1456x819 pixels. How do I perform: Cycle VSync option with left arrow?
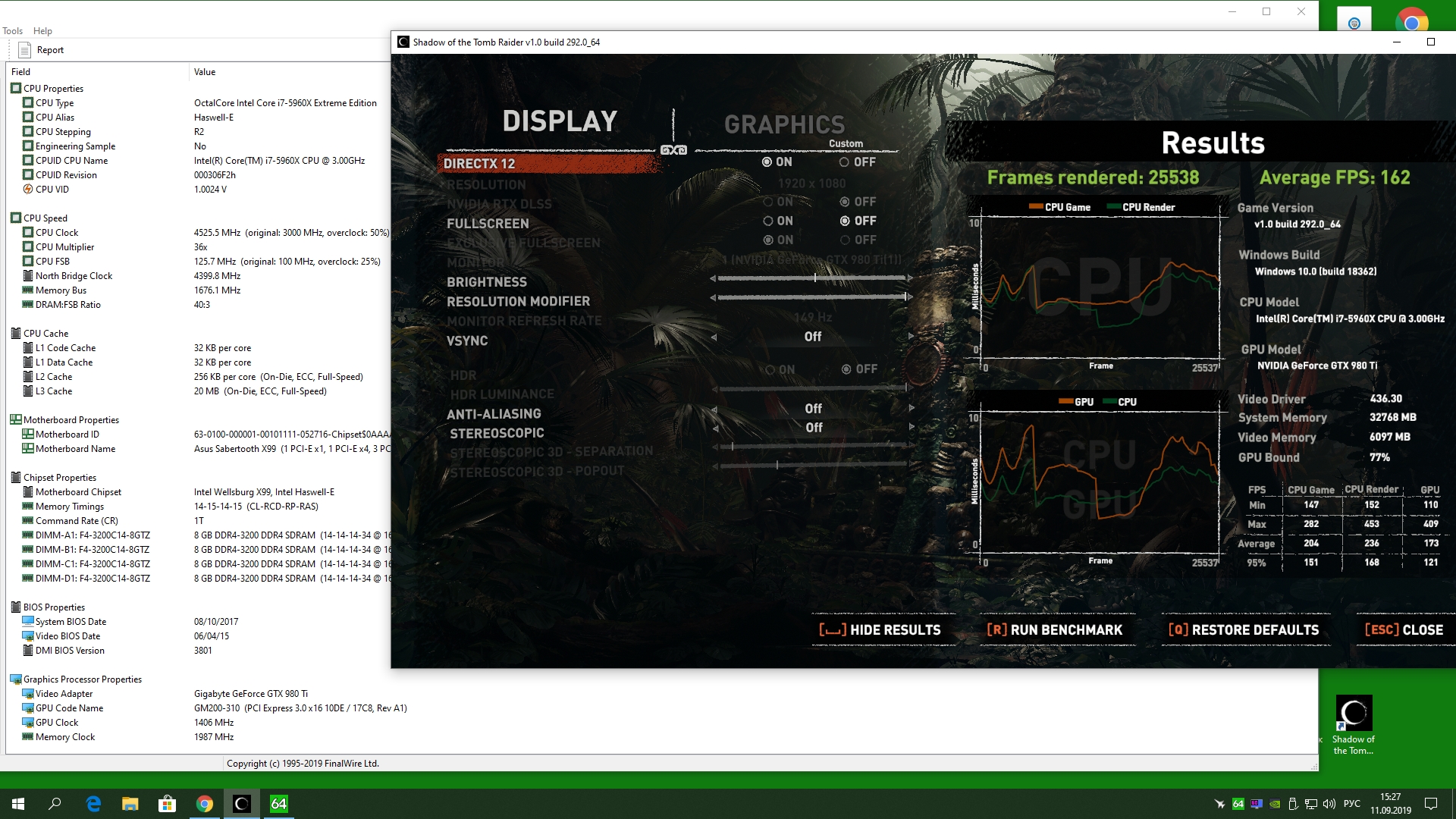pos(714,337)
